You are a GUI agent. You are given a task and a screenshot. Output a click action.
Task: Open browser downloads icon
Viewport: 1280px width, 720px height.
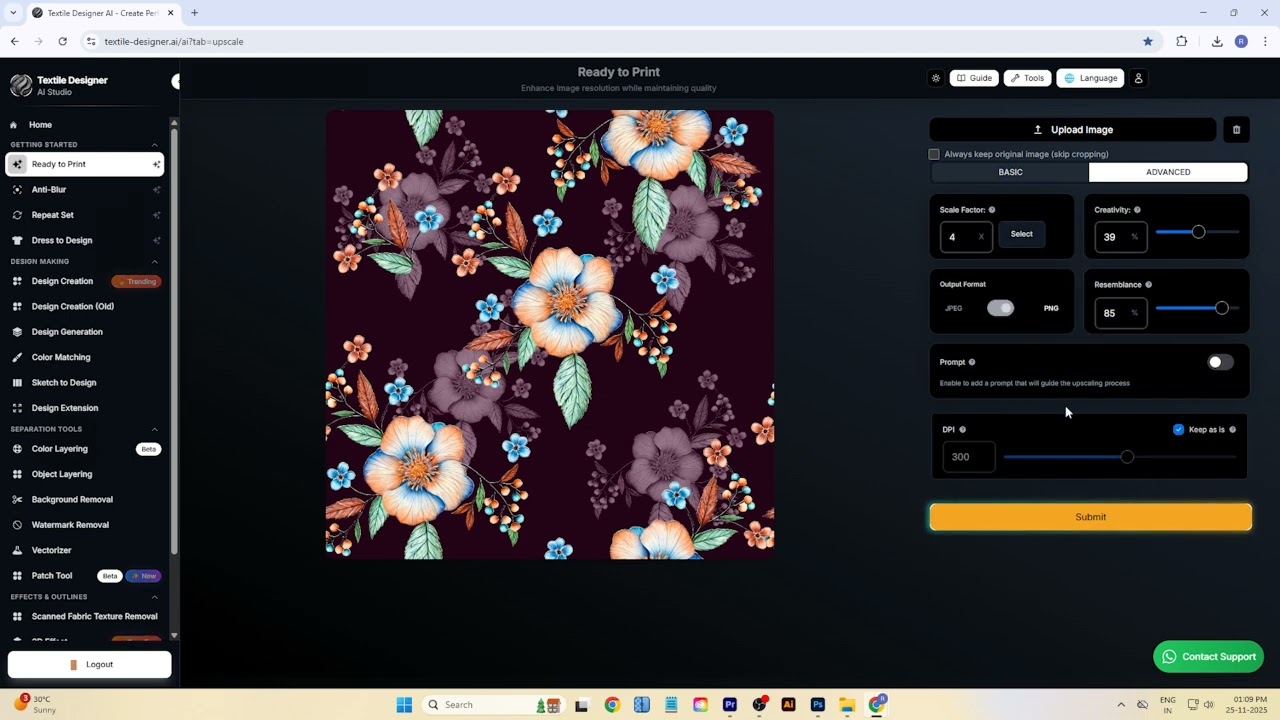click(x=1217, y=41)
